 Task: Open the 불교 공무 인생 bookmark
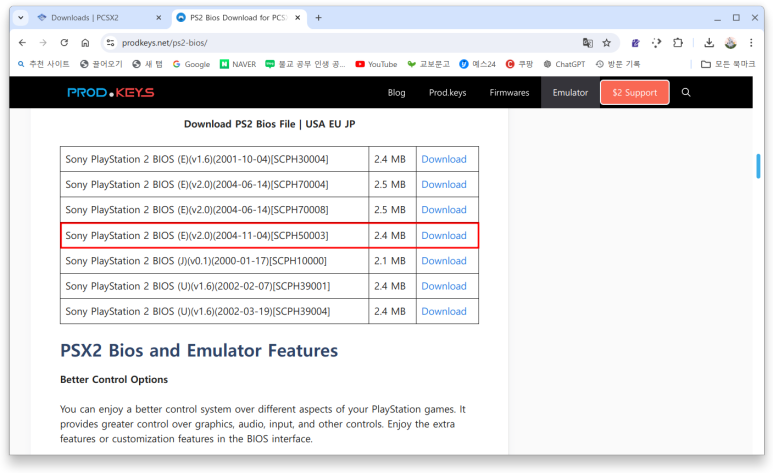(306, 64)
